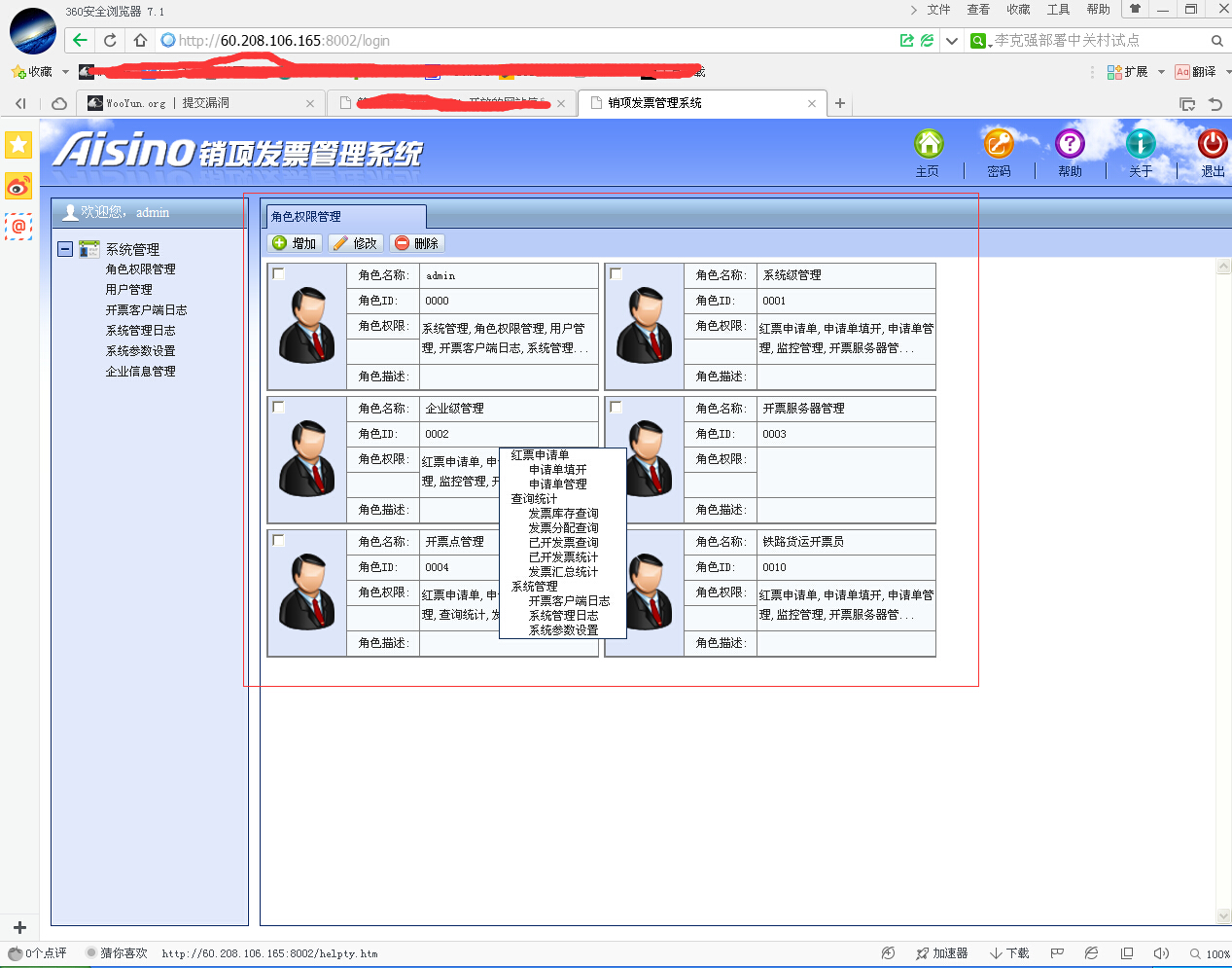Image resolution: width=1232 pixels, height=968 pixels.
Task: Open the 主页 home icon
Action: tap(929, 144)
